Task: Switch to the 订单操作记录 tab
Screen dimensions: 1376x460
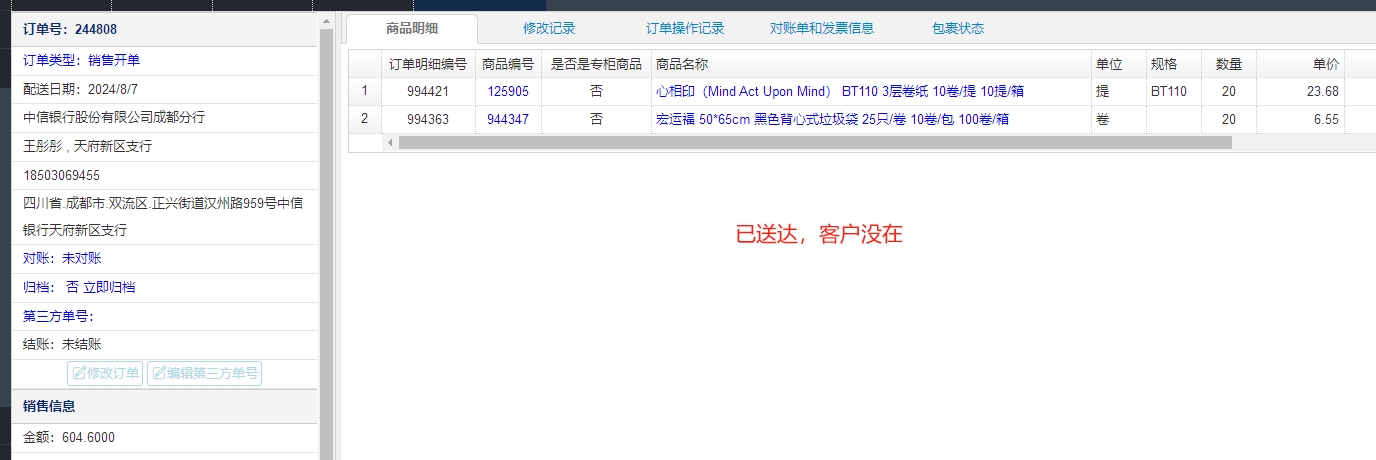Action: [685, 28]
